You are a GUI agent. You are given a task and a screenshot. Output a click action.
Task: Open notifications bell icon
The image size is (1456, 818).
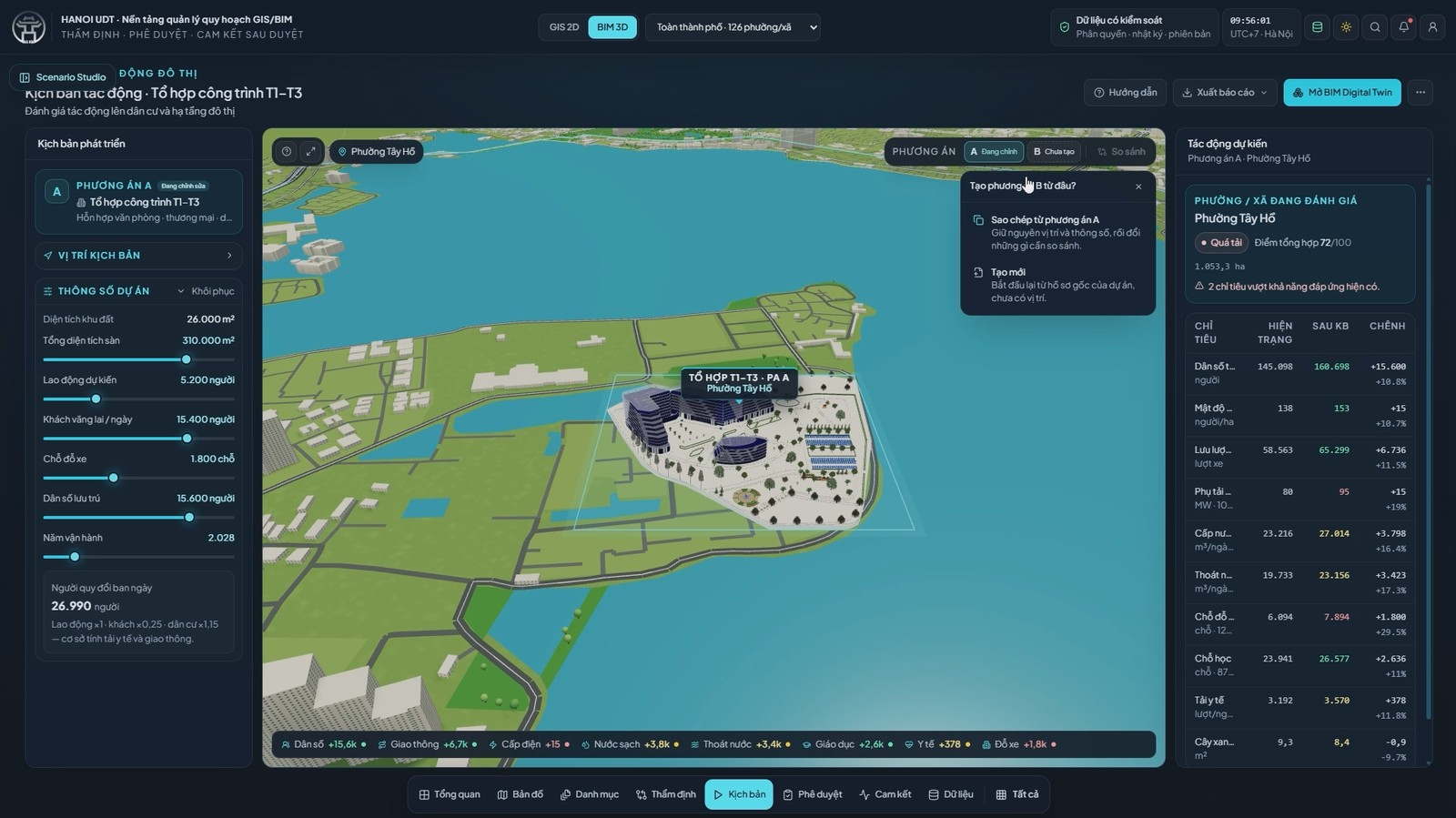(1404, 27)
